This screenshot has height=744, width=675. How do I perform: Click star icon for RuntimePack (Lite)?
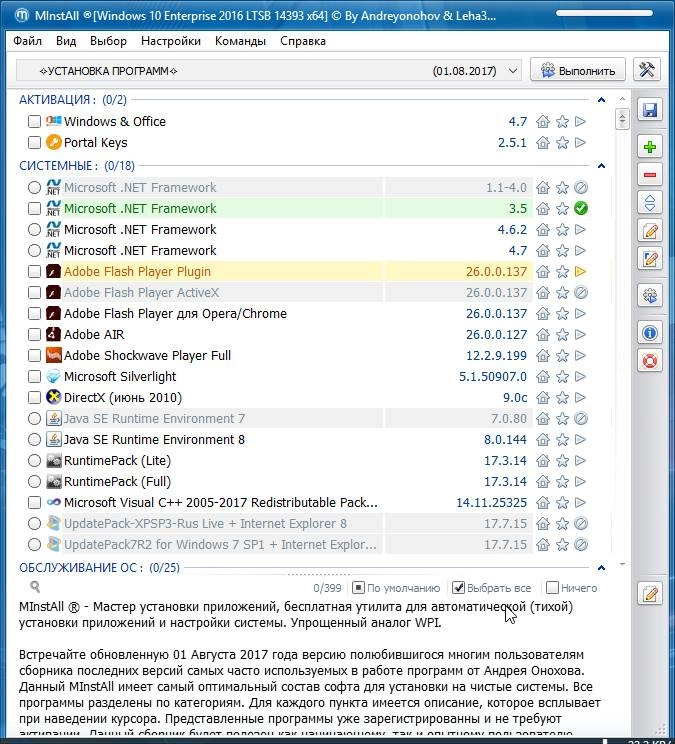click(562, 461)
